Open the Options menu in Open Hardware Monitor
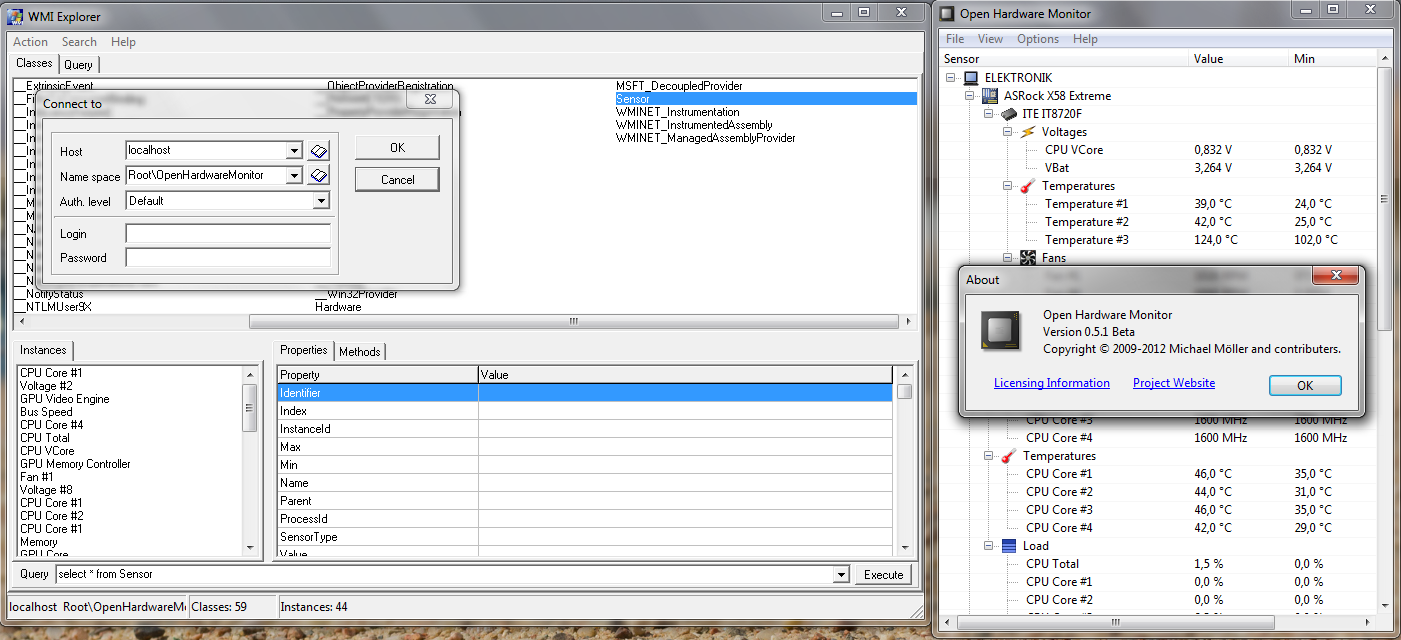The height and width of the screenshot is (640, 1401). click(x=1037, y=39)
